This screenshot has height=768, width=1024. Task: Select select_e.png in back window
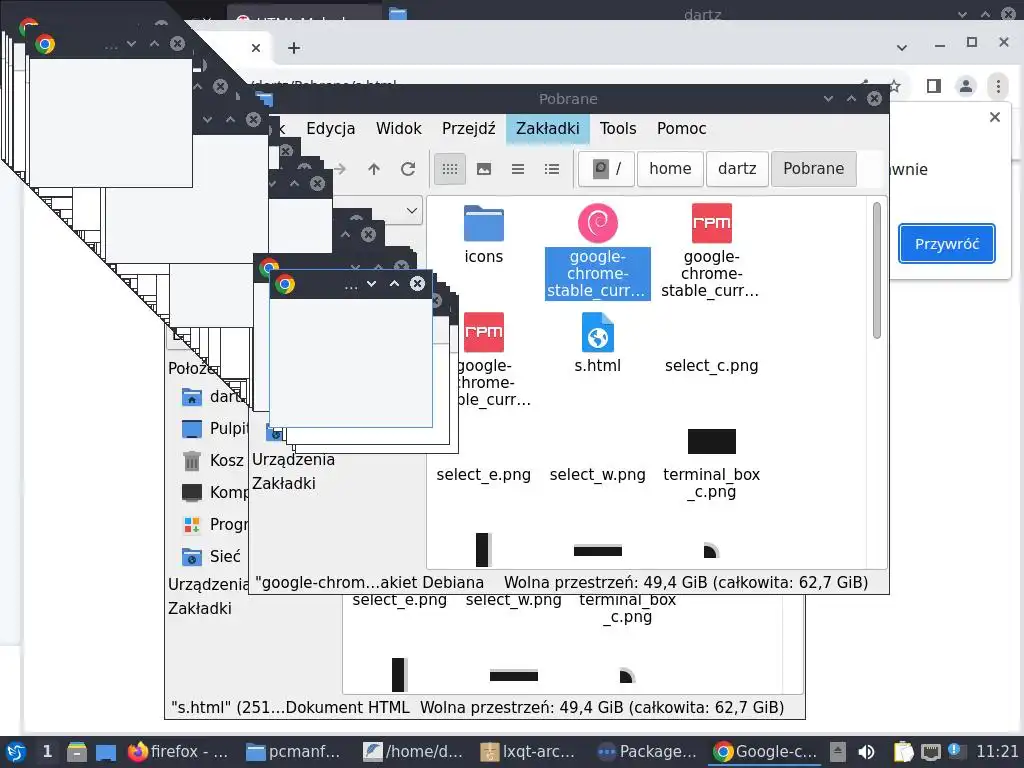coord(400,600)
